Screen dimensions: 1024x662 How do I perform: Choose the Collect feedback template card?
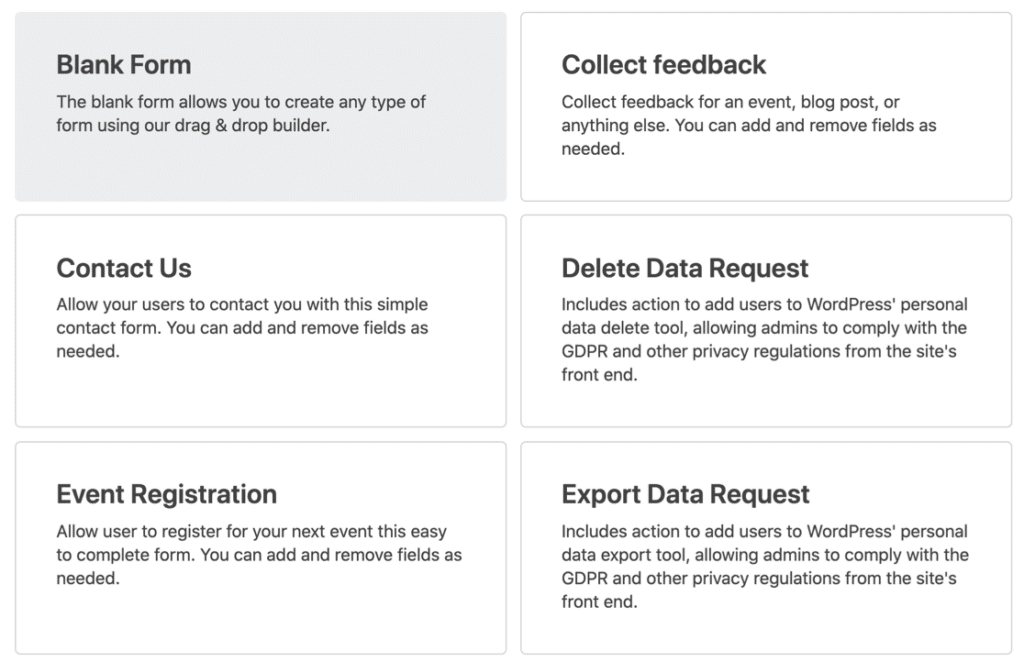766,107
